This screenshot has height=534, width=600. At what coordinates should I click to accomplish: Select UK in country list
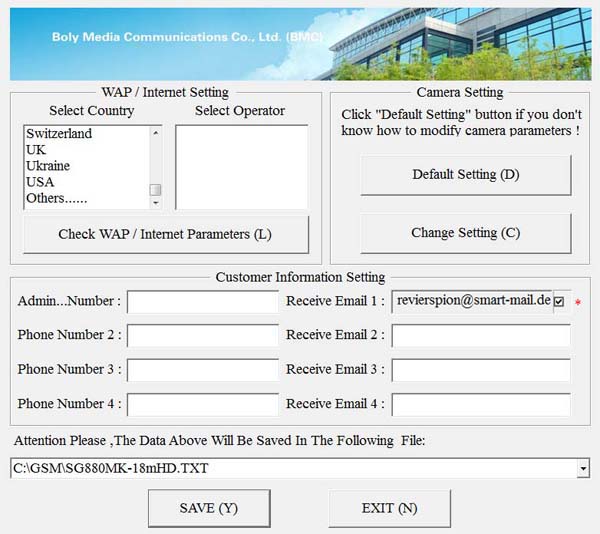36,150
